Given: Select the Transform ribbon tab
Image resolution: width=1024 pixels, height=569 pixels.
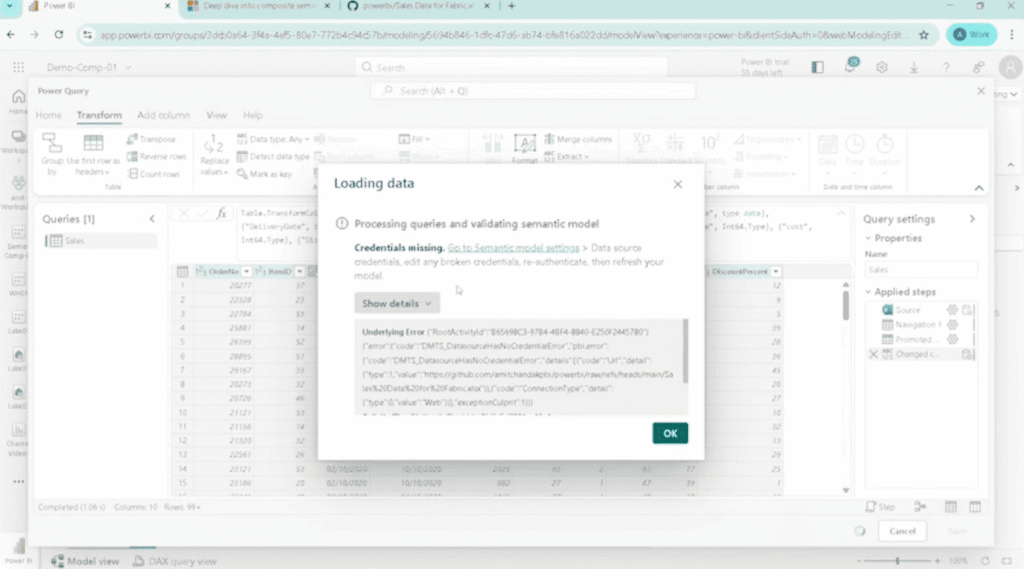Looking at the screenshot, I should (x=99, y=115).
